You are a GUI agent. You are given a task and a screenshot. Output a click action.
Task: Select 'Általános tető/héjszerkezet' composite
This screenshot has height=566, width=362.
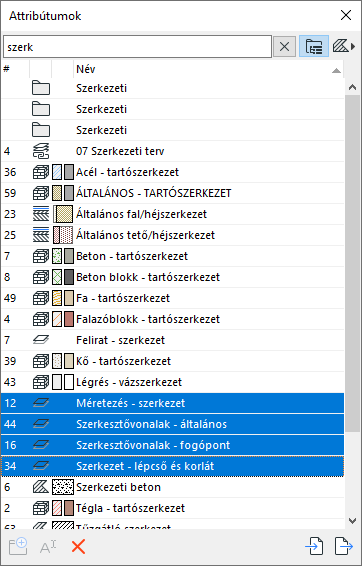point(173,235)
